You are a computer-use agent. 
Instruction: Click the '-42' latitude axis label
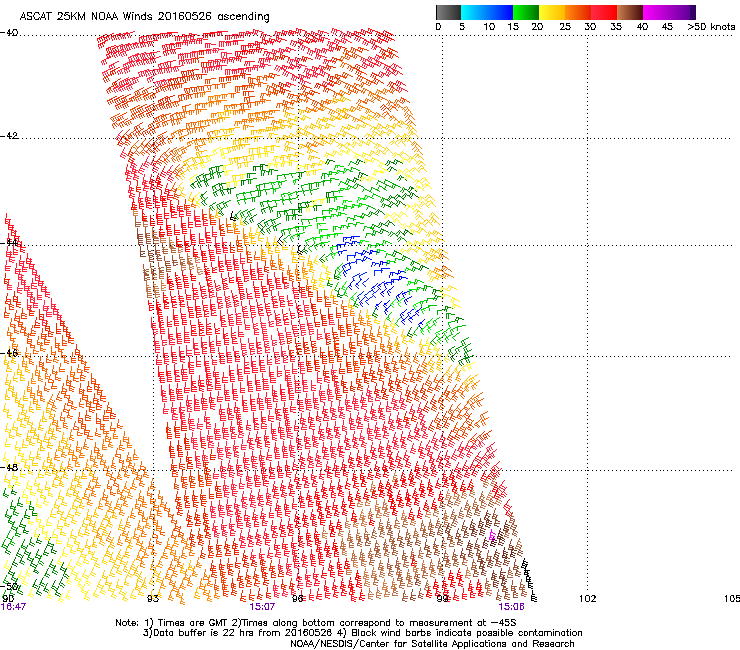[x=9, y=136]
